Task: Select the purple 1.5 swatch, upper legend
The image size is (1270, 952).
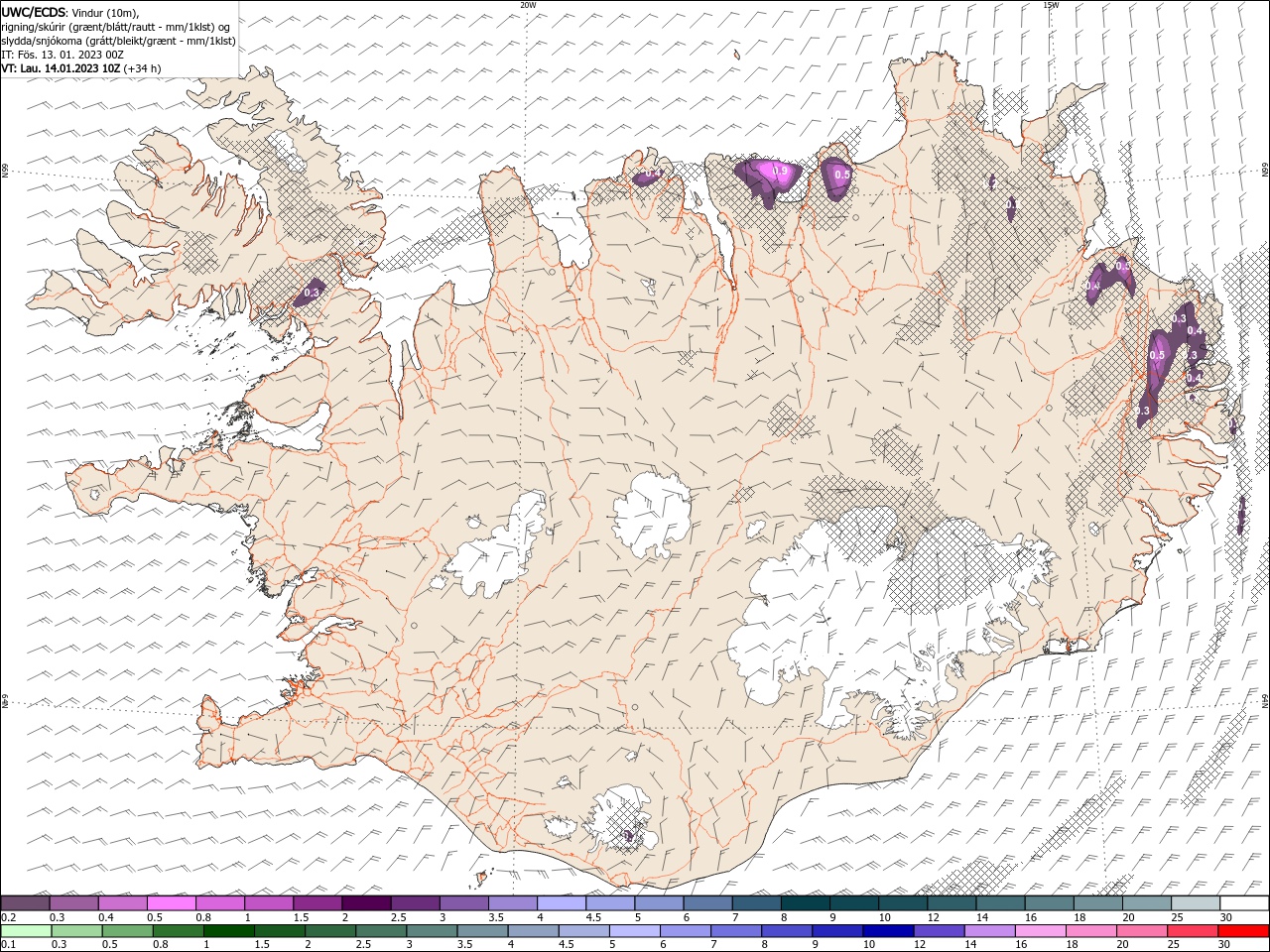Action: [317, 903]
